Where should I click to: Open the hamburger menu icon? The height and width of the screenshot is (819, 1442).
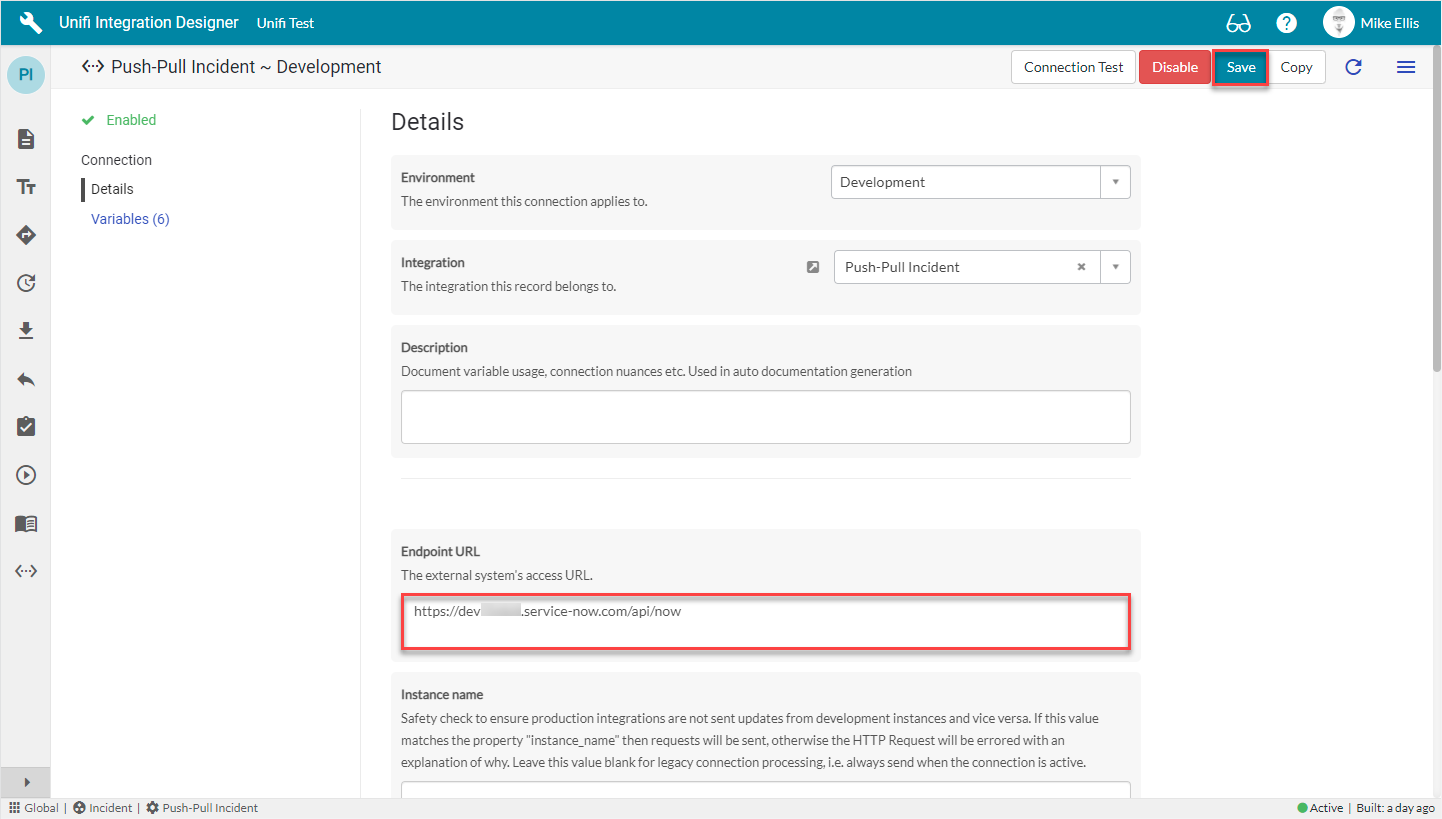point(1405,67)
